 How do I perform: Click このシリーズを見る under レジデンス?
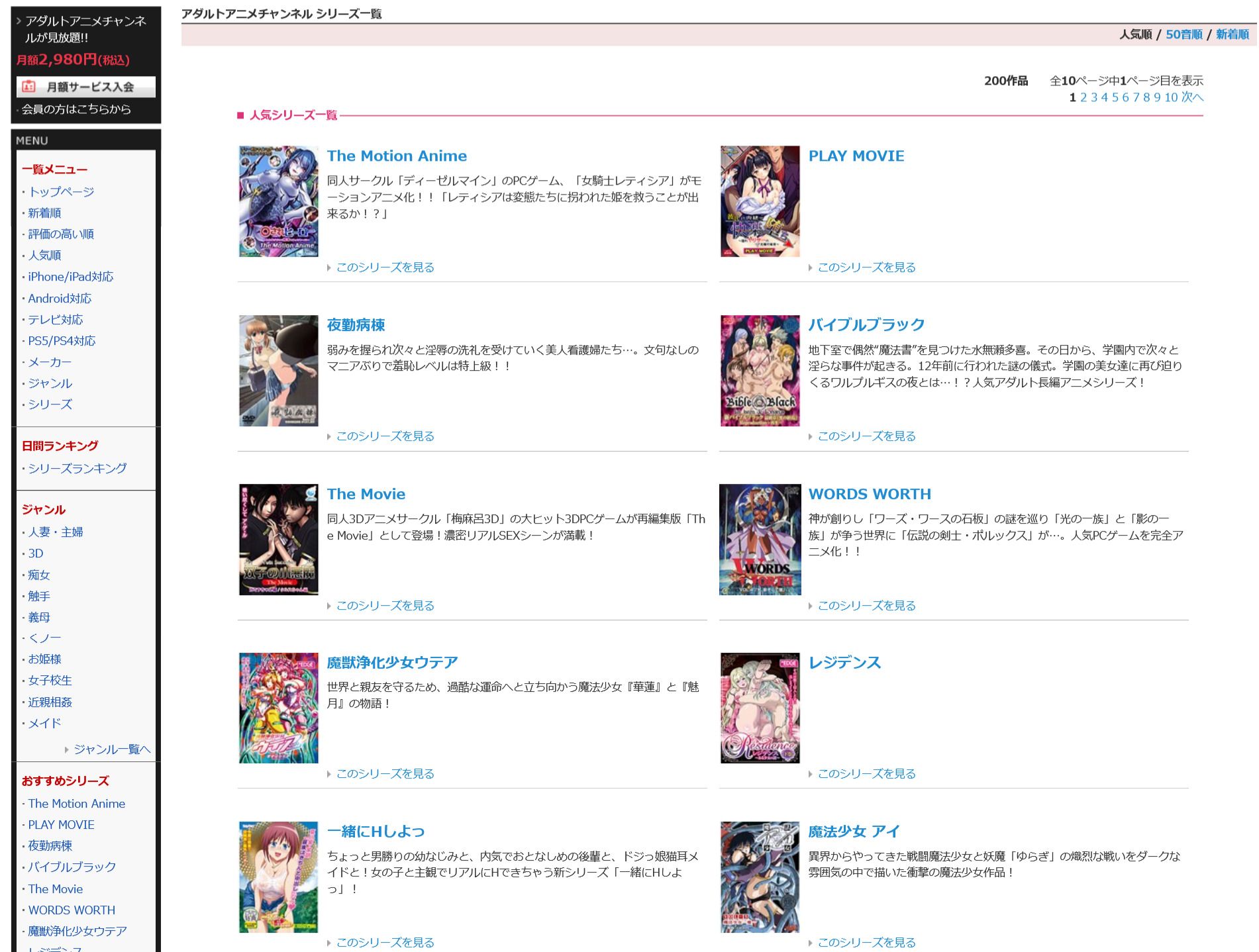click(x=866, y=774)
